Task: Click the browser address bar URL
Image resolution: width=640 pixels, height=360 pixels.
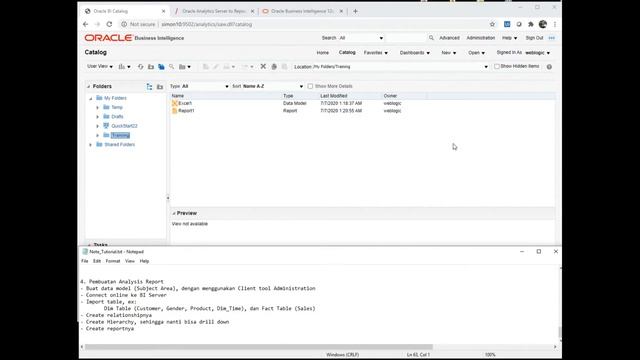Action: (x=207, y=24)
